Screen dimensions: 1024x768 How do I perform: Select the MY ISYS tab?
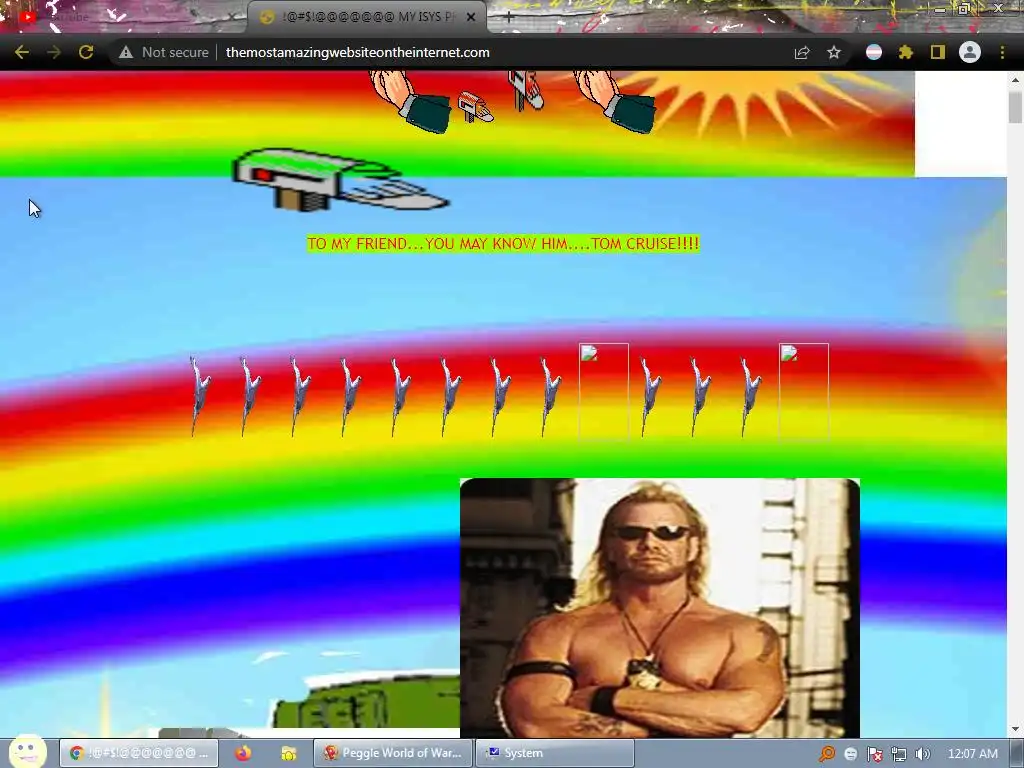pos(366,17)
